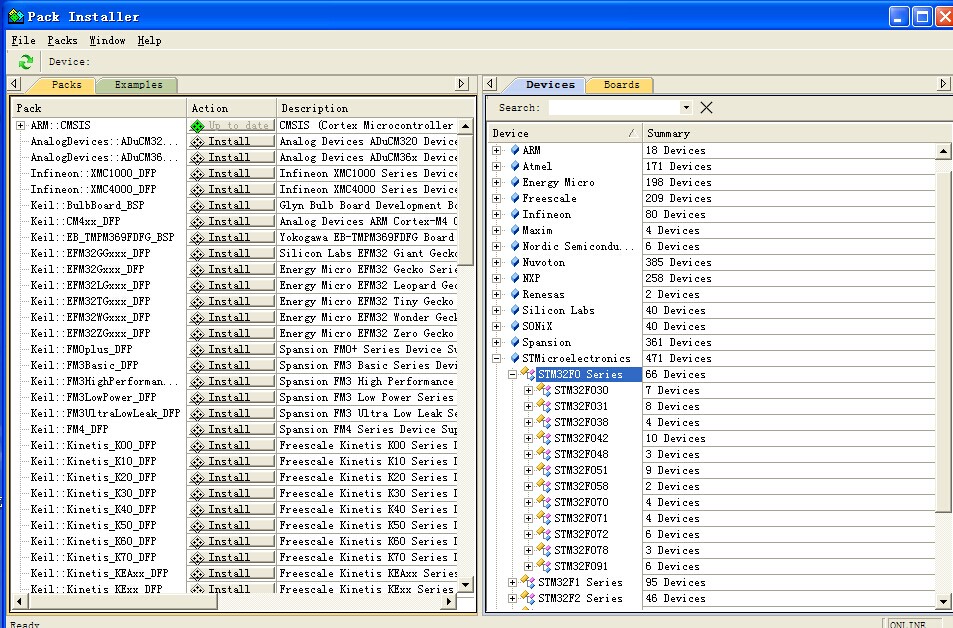953x628 pixels.
Task: Sort by the Device column header
Action: (565, 133)
